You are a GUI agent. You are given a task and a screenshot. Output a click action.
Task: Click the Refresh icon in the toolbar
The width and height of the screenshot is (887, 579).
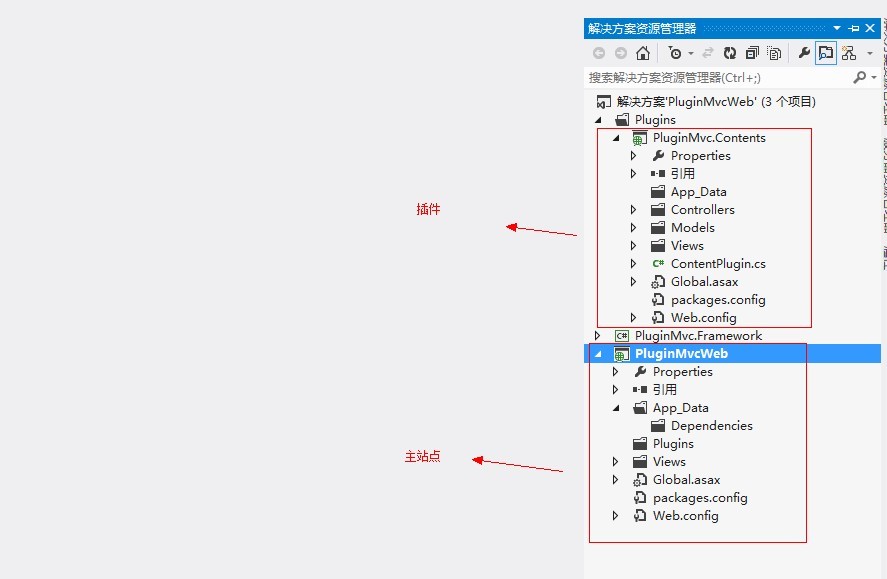730,53
